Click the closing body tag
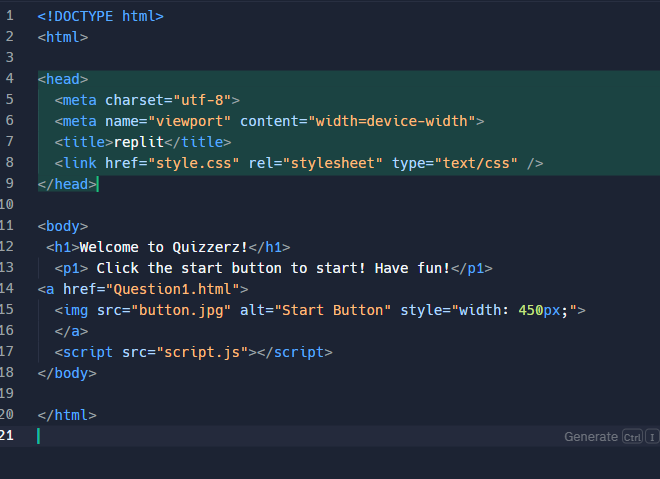 67,373
